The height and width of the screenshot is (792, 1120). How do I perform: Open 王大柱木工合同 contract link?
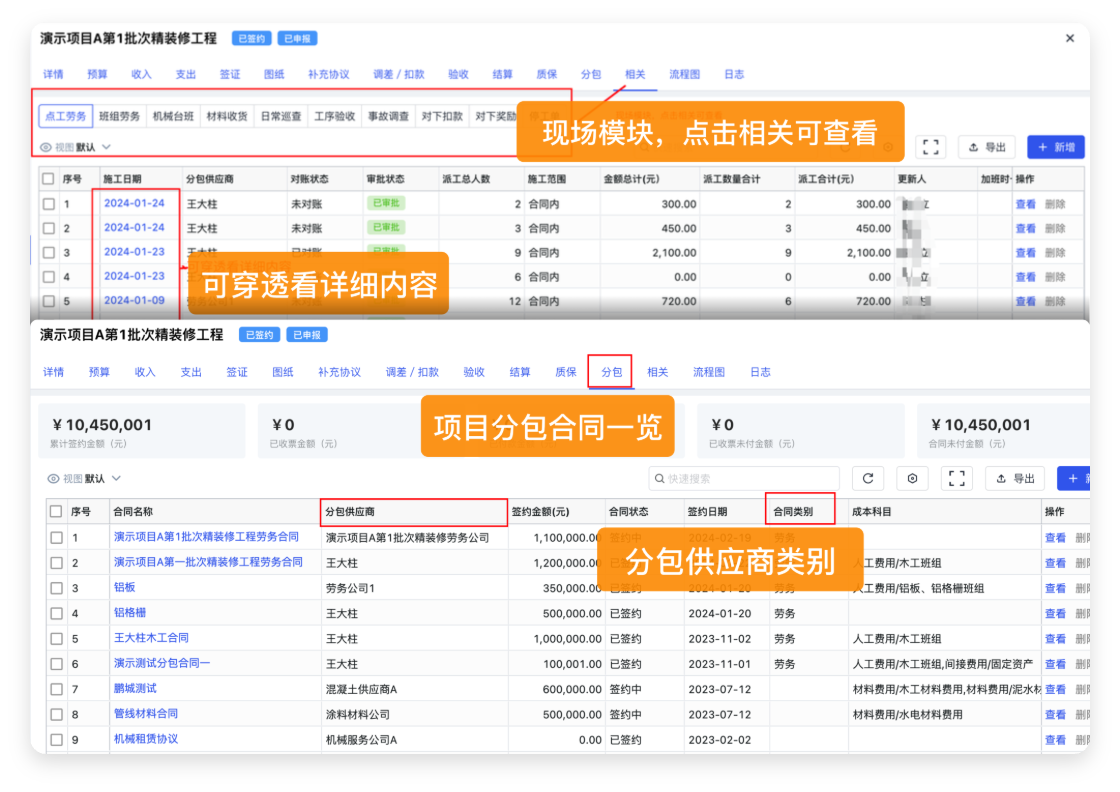pyautogui.click(x=151, y=638)
